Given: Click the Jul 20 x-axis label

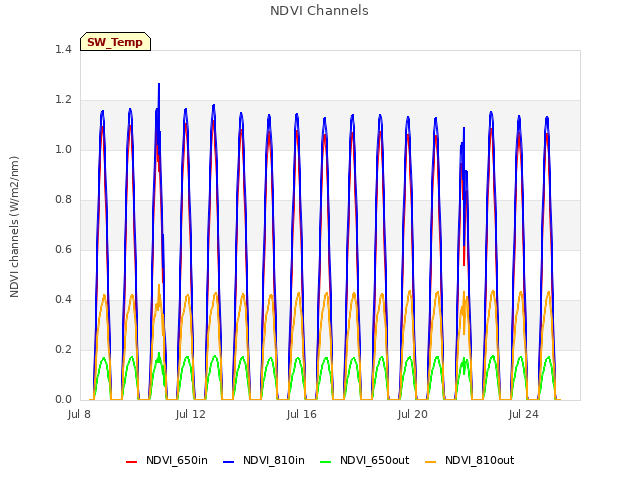Looking at the screenshot, I should point(413,414).
